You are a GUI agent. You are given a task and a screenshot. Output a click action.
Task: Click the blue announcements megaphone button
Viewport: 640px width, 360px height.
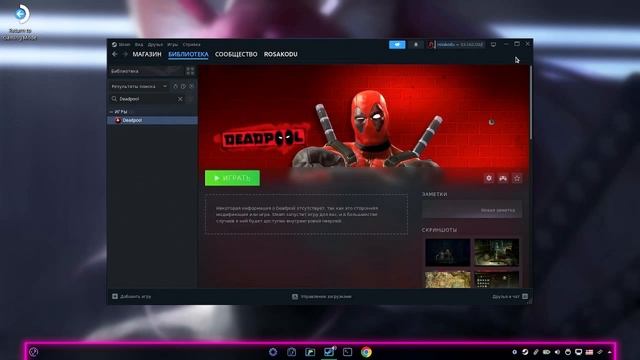pyautogui.click(x=397, y=44)
